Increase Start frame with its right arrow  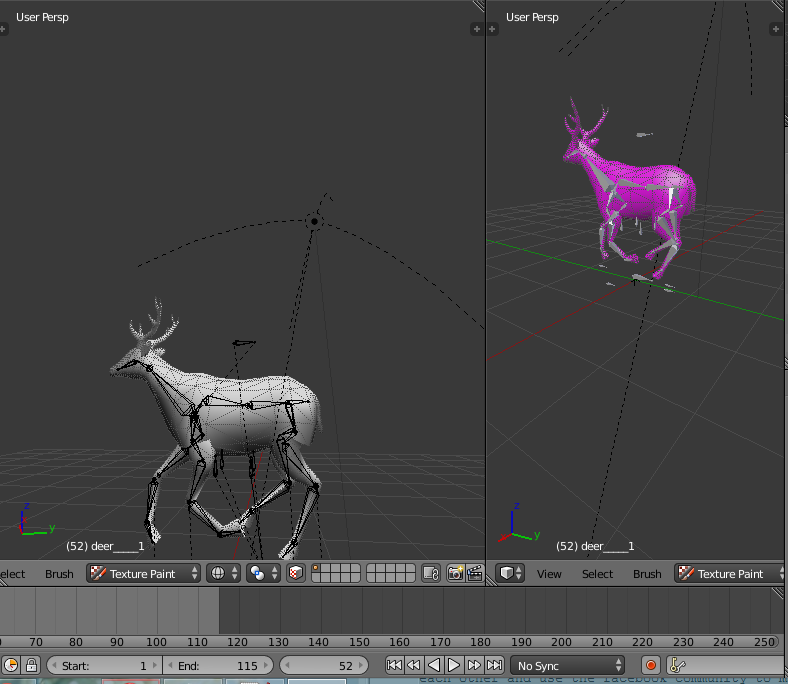click(x=155, y=665)
